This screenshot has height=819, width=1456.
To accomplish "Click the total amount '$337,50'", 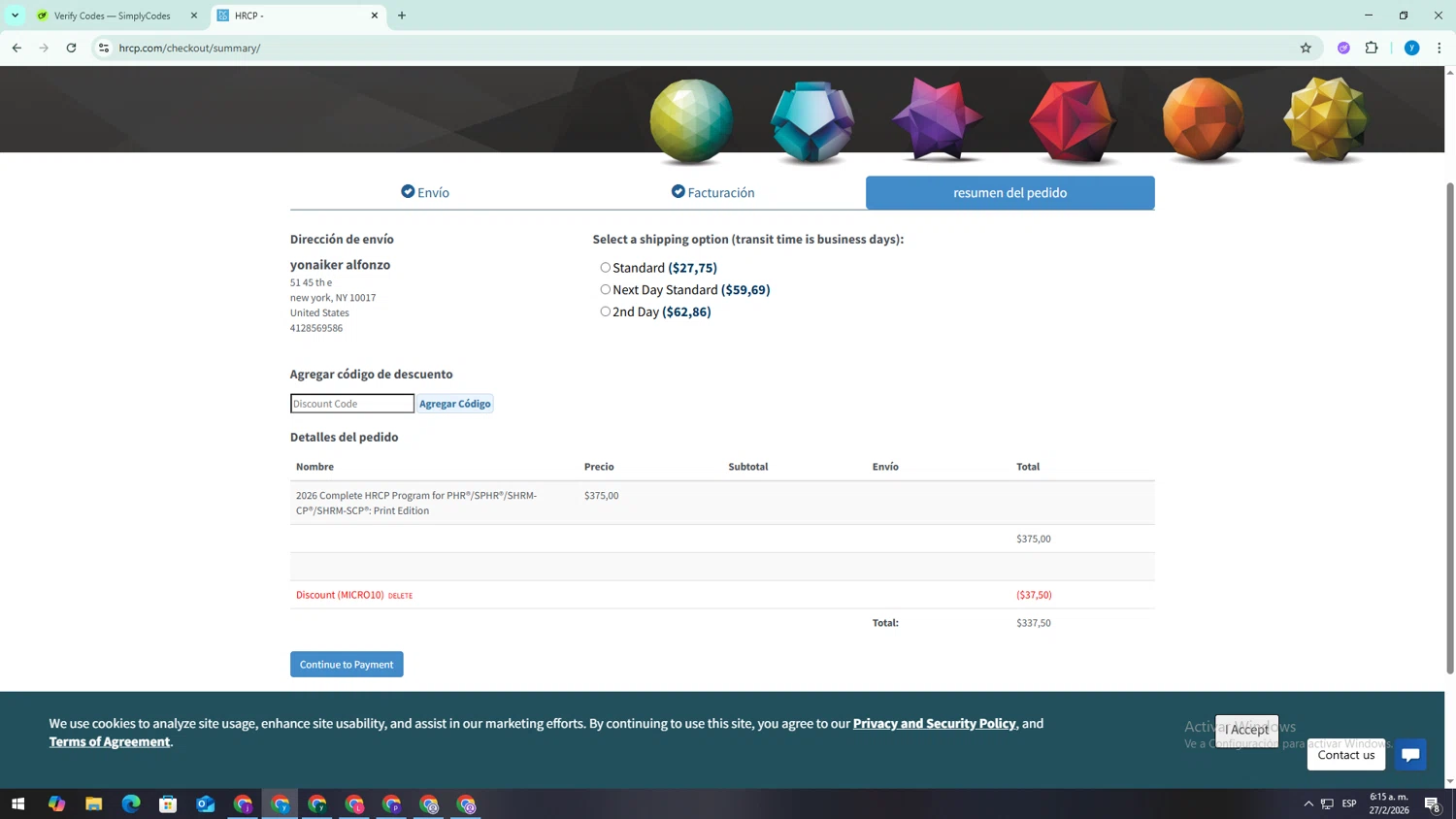I will click(1033, 623).
